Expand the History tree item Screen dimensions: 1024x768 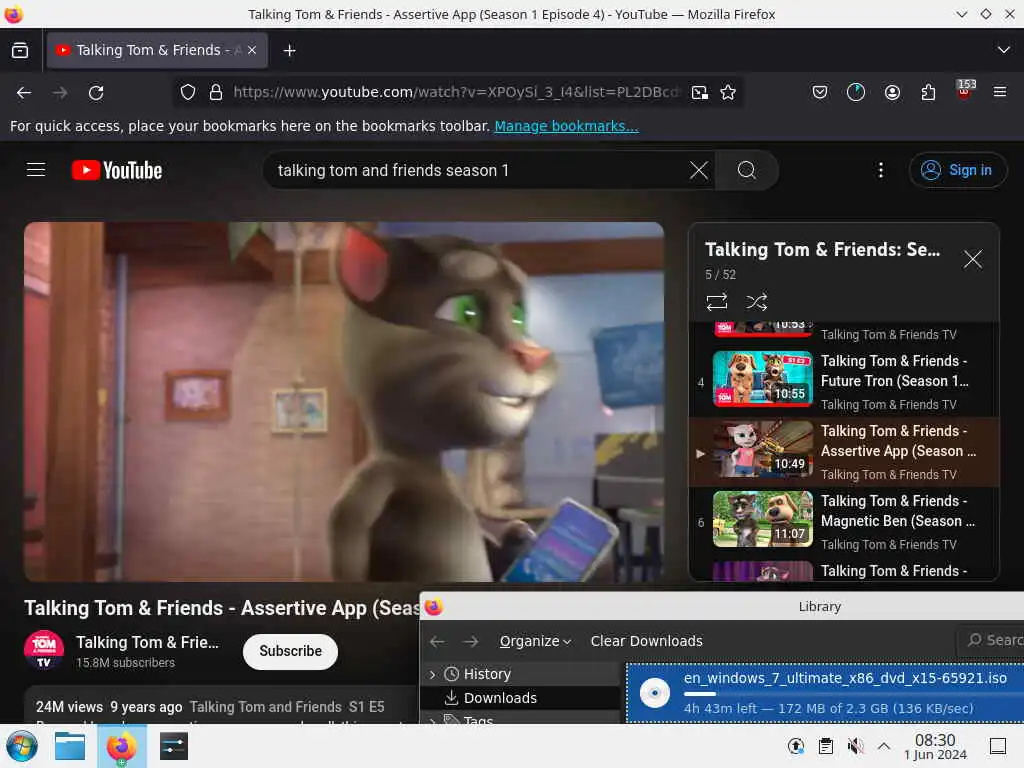(x=433, y=674)
